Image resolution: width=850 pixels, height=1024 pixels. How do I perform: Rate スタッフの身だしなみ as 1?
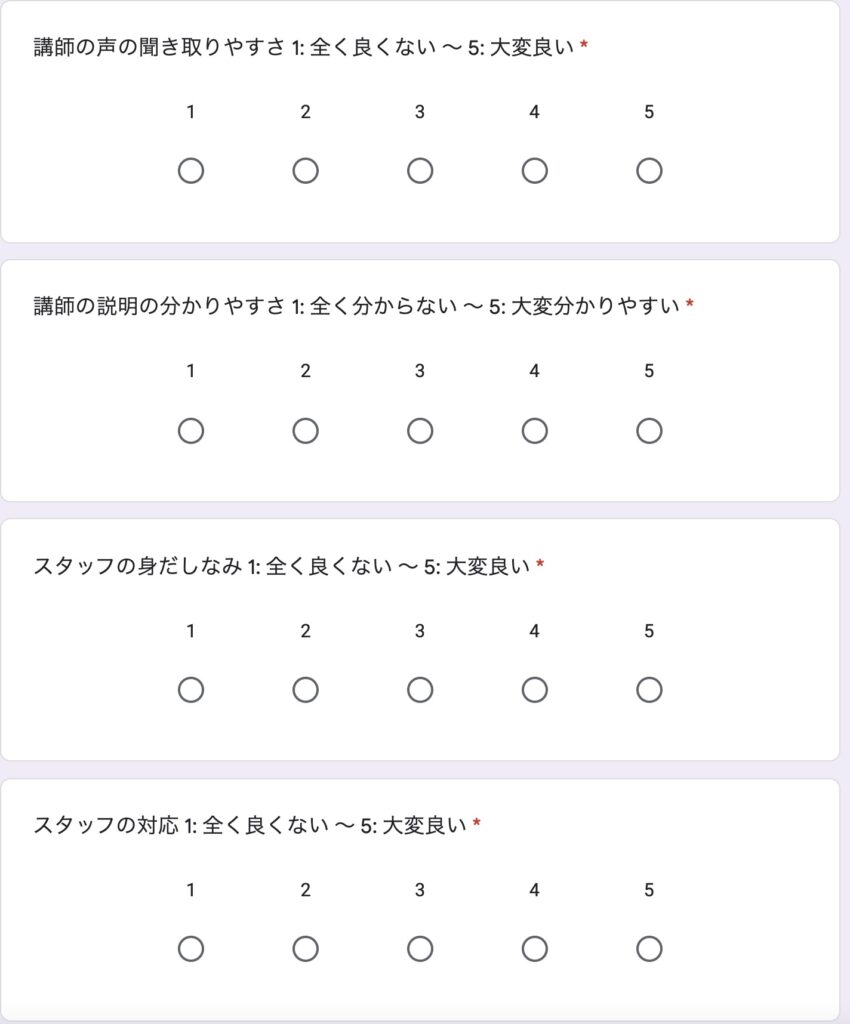(191, 690)
